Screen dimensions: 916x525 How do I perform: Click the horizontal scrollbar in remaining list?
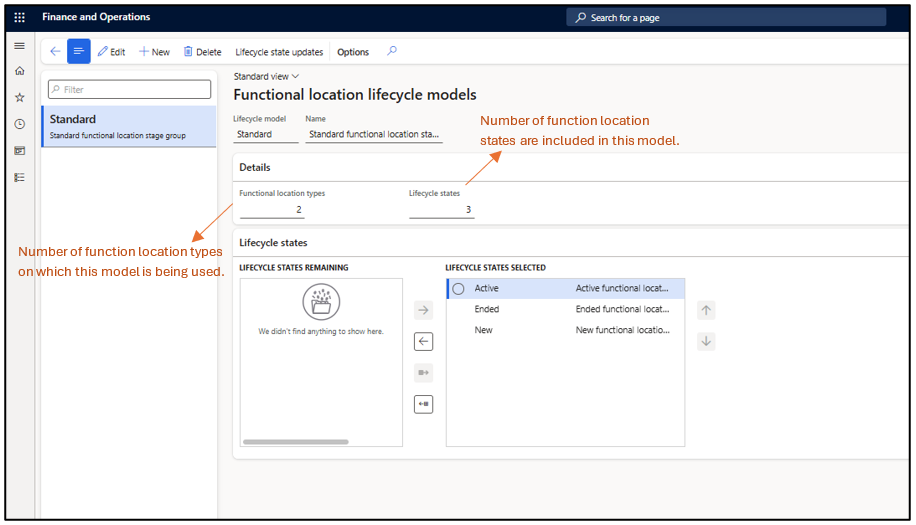coord(296,442)
